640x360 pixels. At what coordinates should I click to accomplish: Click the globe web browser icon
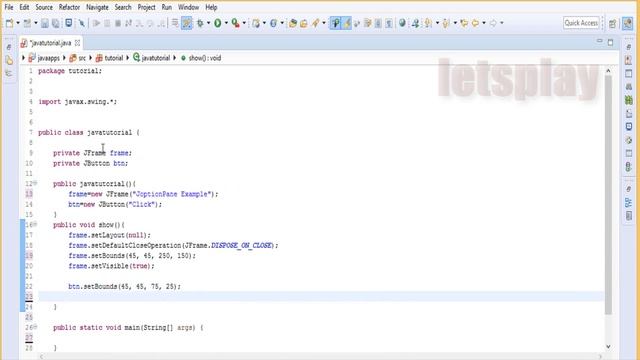point(402,23)
